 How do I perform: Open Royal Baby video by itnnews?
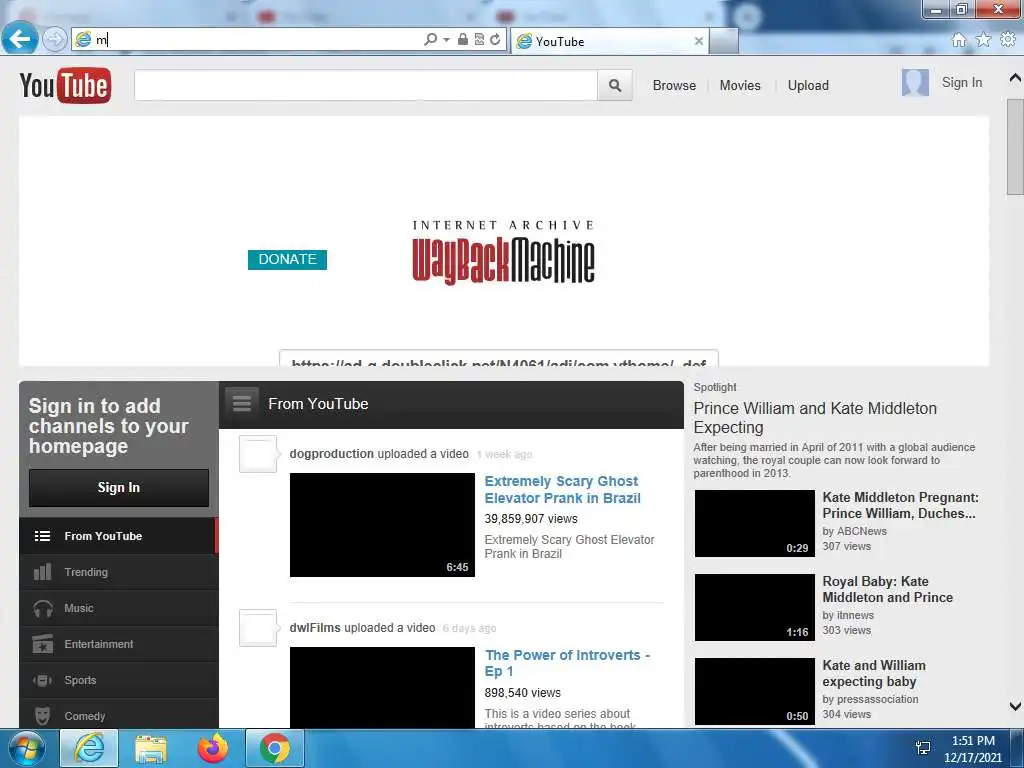point(888,589)
